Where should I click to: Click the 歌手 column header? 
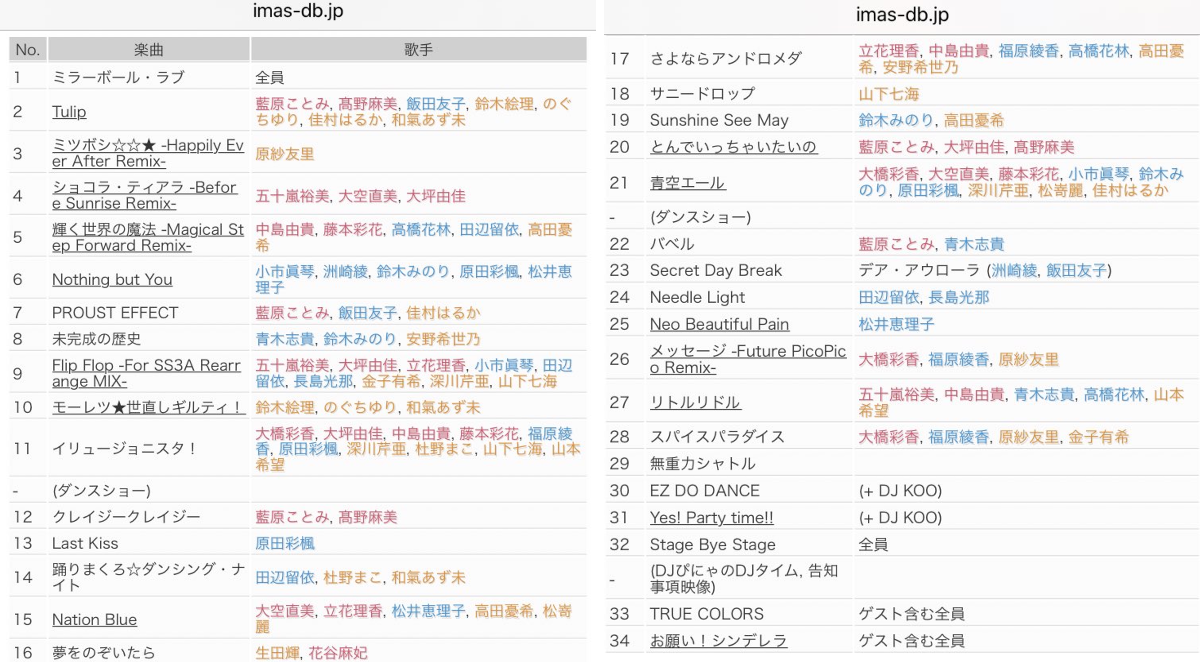tap(418, 50)
